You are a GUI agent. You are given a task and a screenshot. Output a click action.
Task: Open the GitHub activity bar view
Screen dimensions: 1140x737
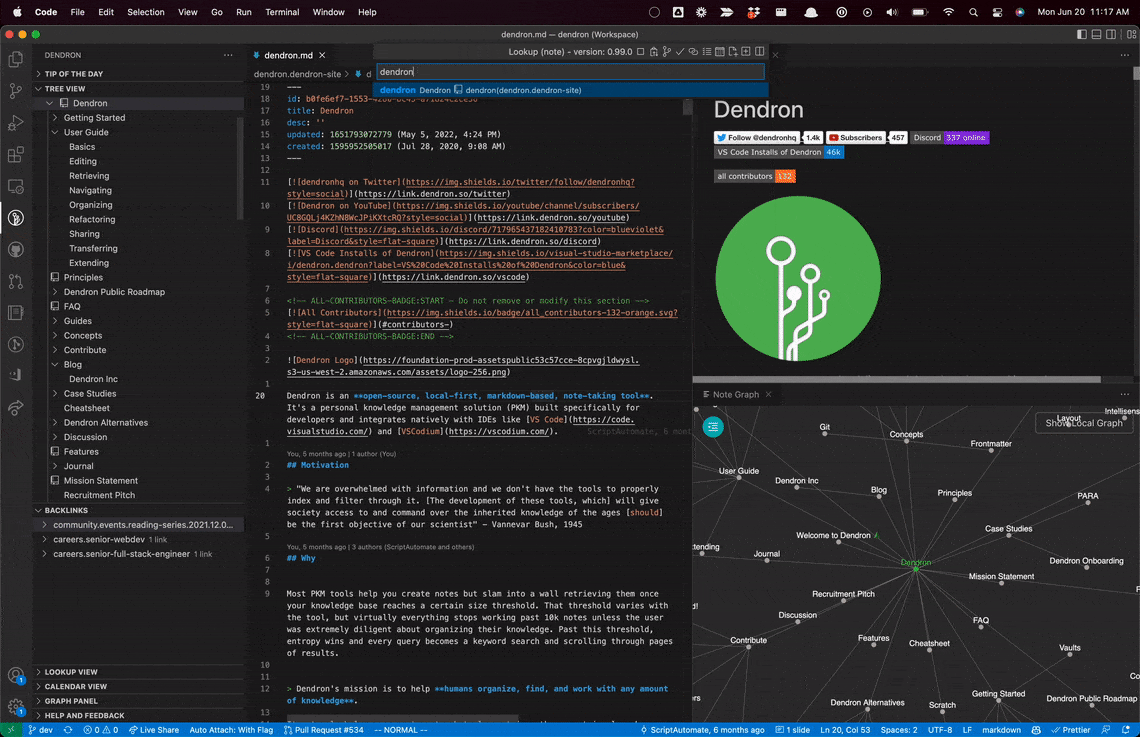[15, 249]
